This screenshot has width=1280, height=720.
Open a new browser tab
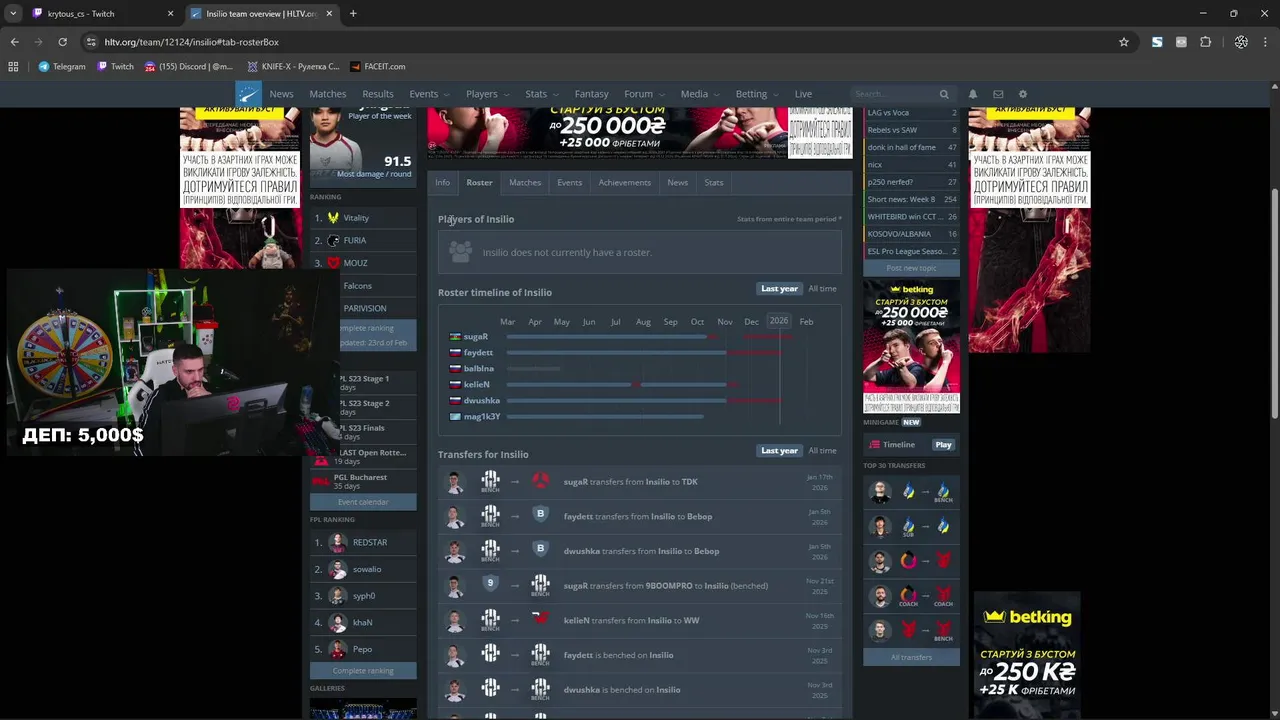[x=353, y=14]
